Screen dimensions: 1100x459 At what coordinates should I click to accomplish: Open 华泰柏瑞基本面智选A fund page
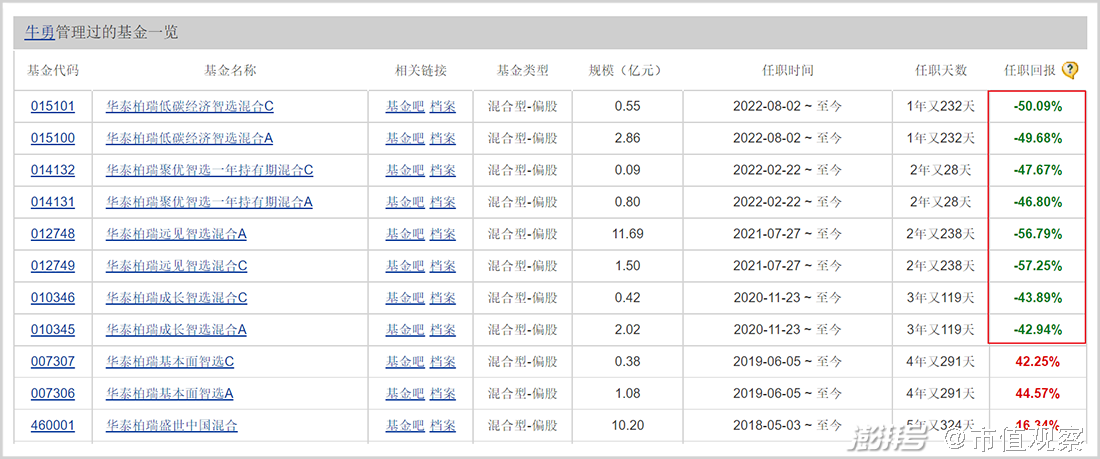click(x=169, y=393)
